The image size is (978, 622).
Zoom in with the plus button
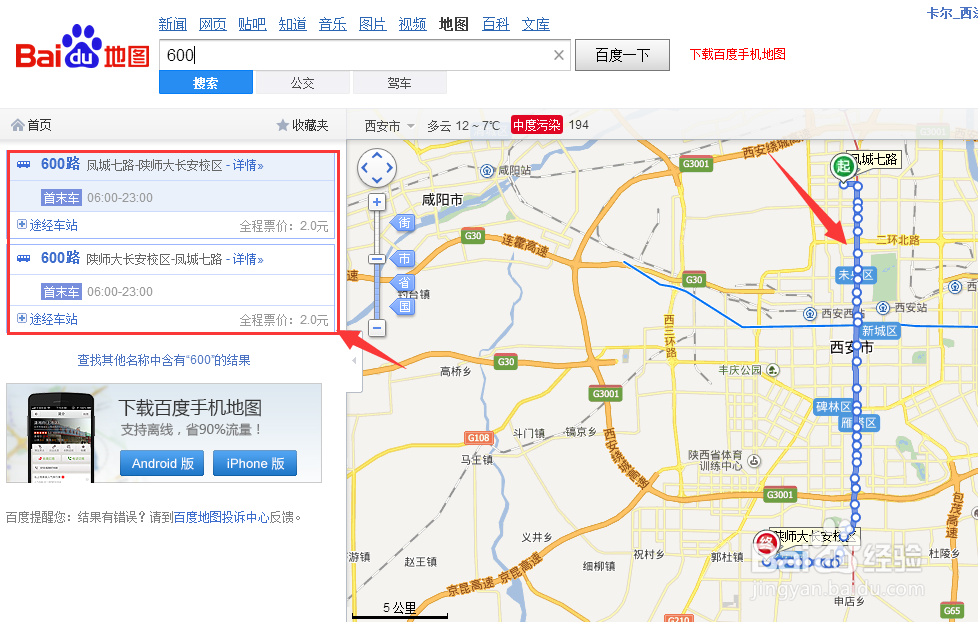tap(377, 202)
